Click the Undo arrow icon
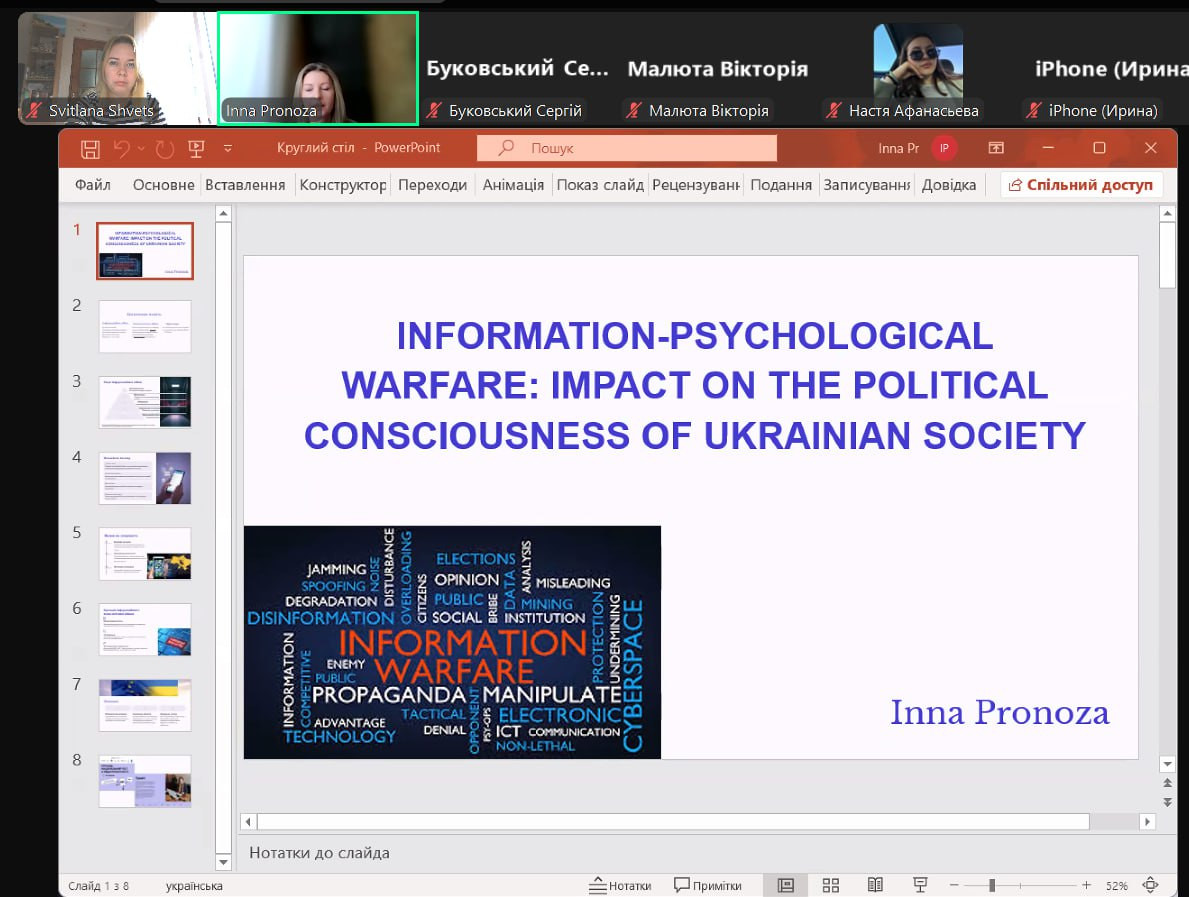 point(122,149)
